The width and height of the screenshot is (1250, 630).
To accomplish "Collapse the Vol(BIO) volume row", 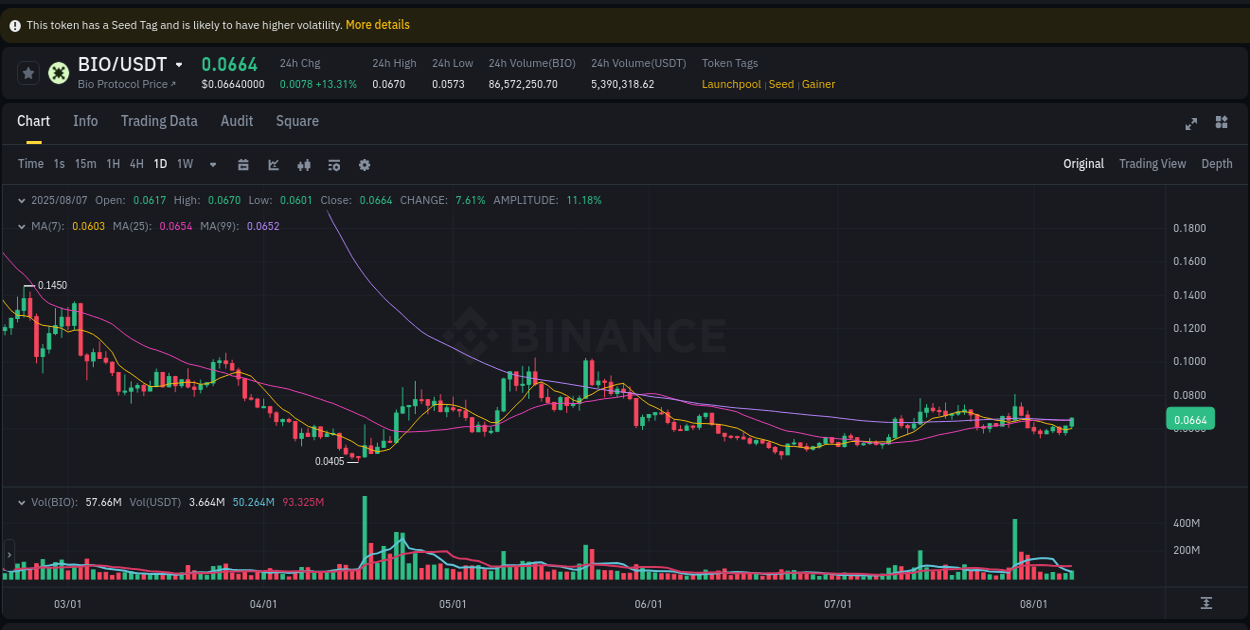I will 22,502.
